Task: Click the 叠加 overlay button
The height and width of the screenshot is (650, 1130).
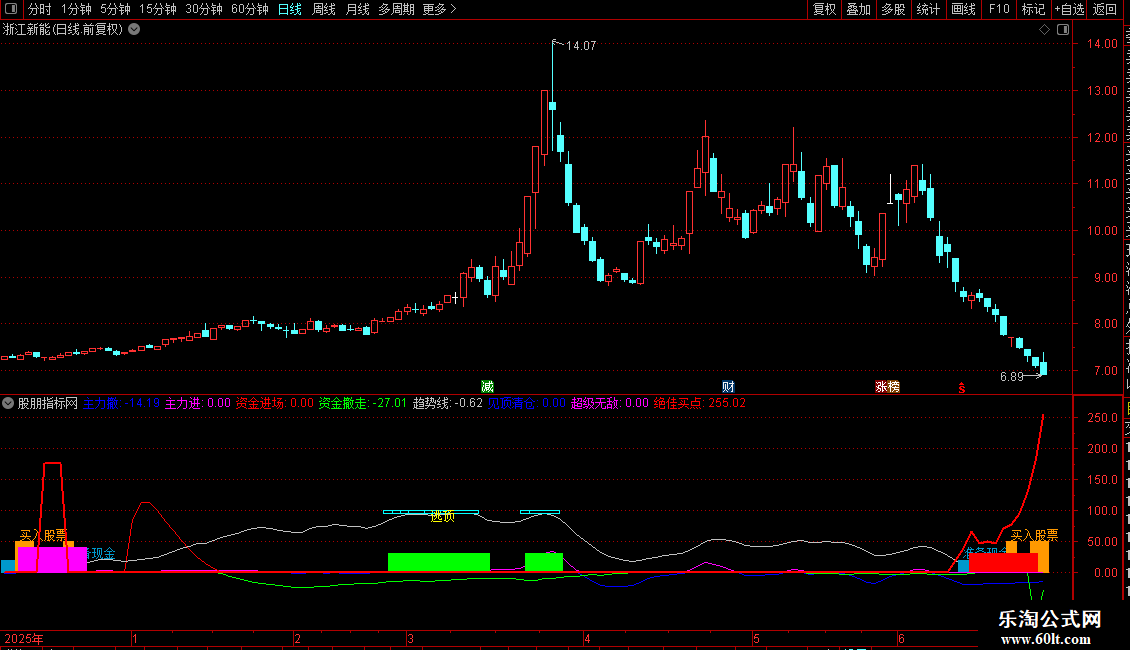Action: click(x=859, y=9)
